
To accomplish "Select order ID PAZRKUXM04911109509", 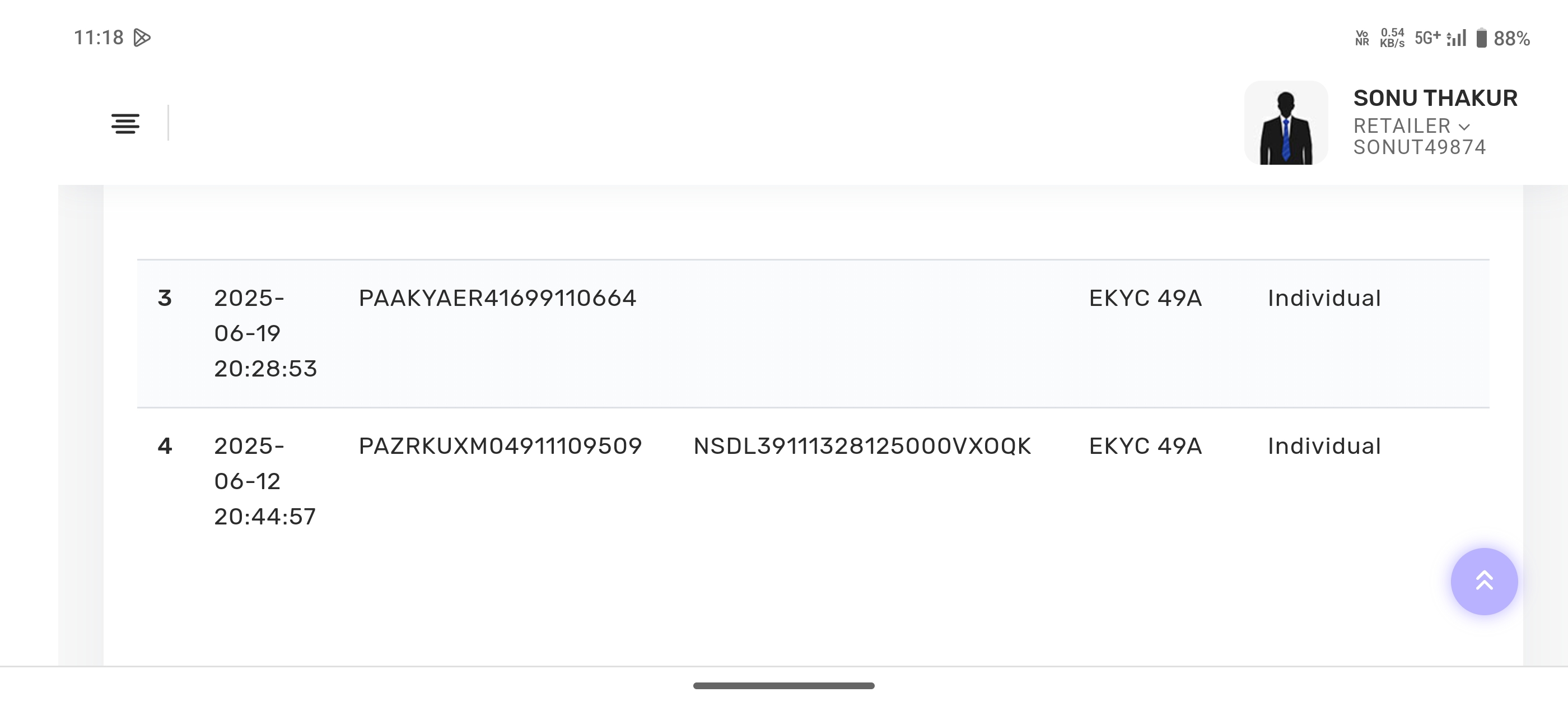I will (500, 446).
